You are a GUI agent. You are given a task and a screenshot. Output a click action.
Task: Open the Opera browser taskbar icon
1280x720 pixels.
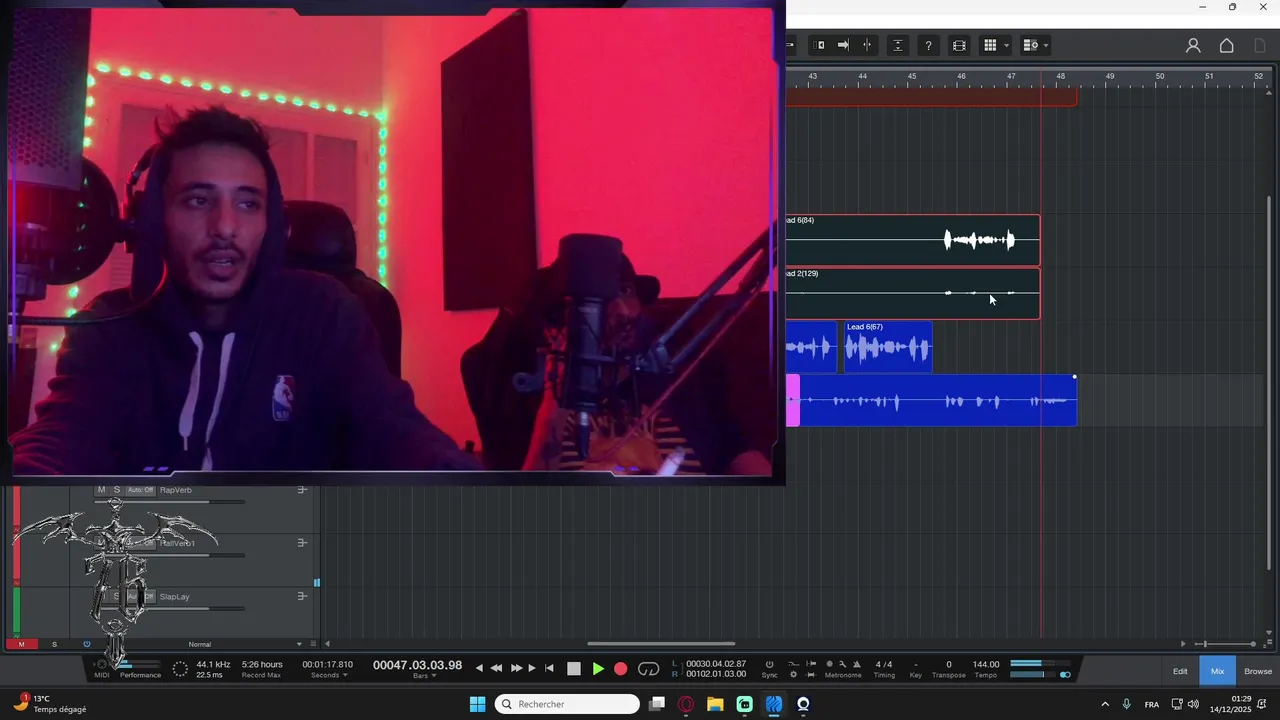tap(686, 704)
